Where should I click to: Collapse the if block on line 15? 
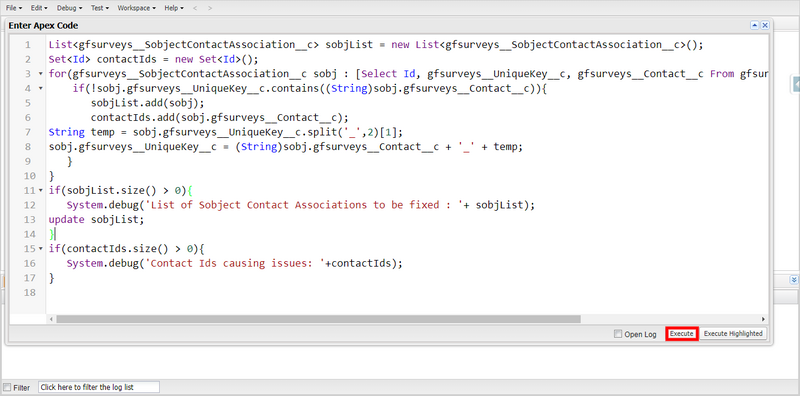tap(41, 249)
